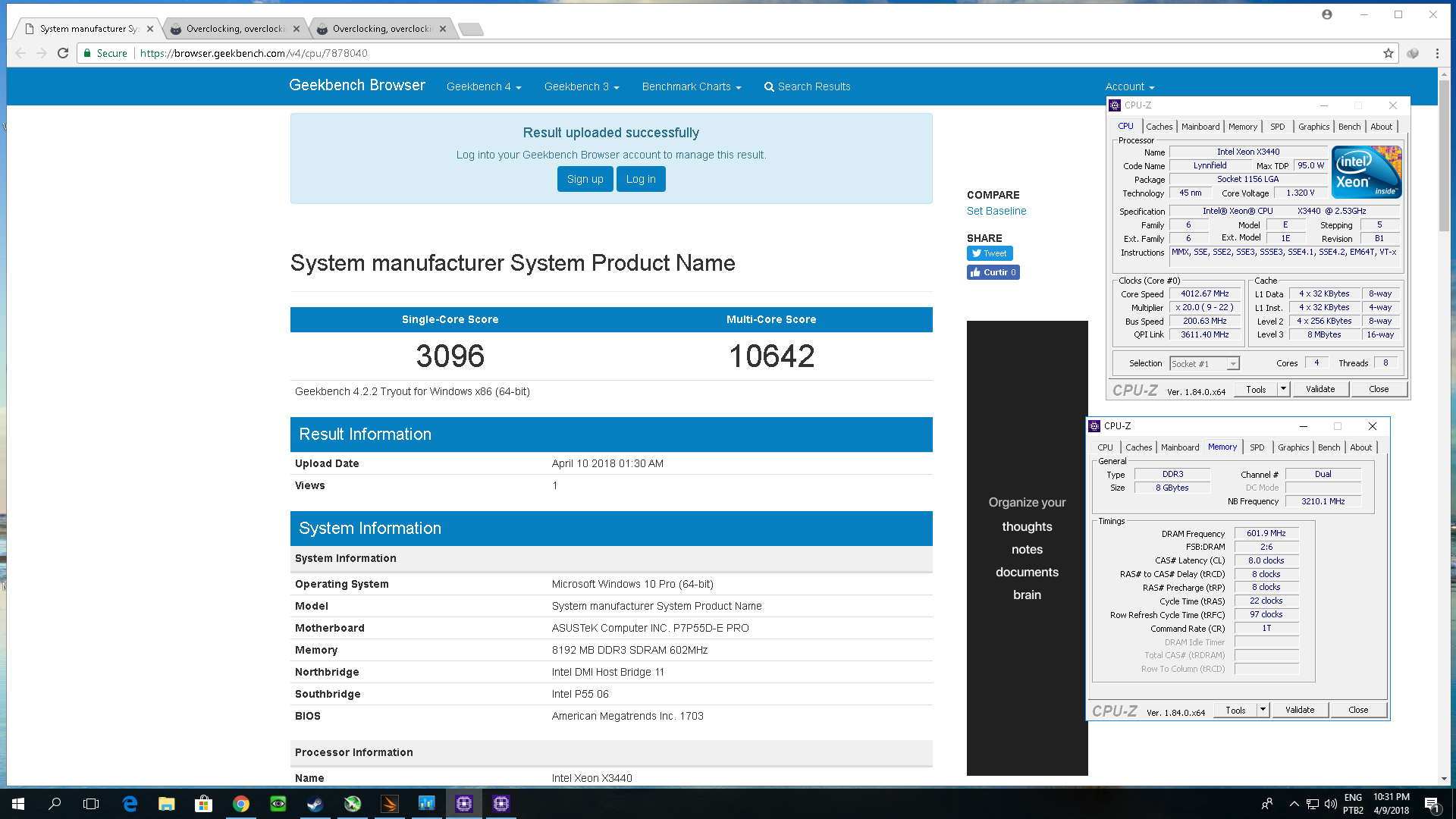Switch to CPU tab in lower CPU-Z
This screenshot has height=819, width=1456.
(1106, 447)
